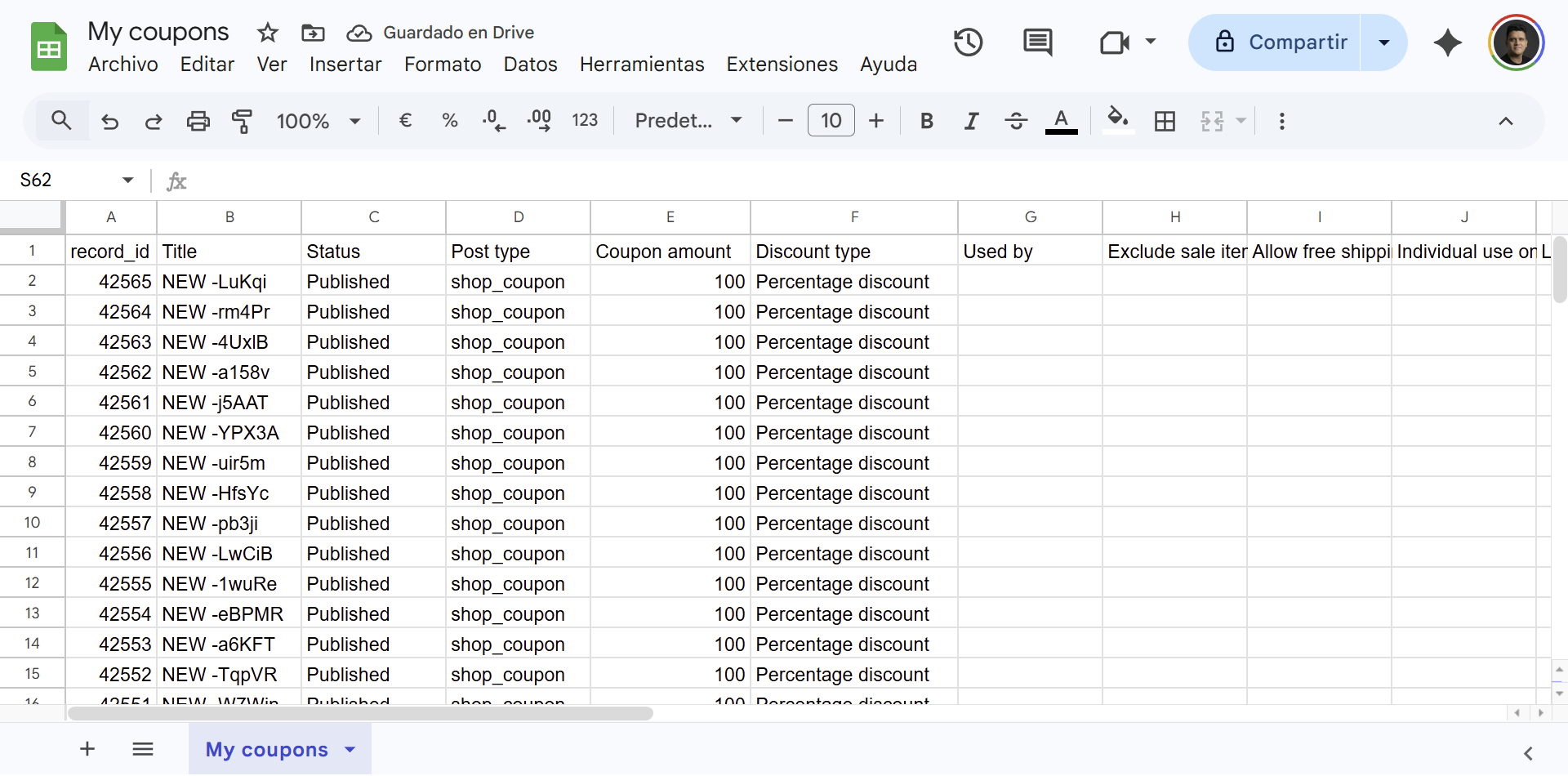1568x776 pixels.
Task: Click the paint format roller icon
Action: tap(242, 121)
